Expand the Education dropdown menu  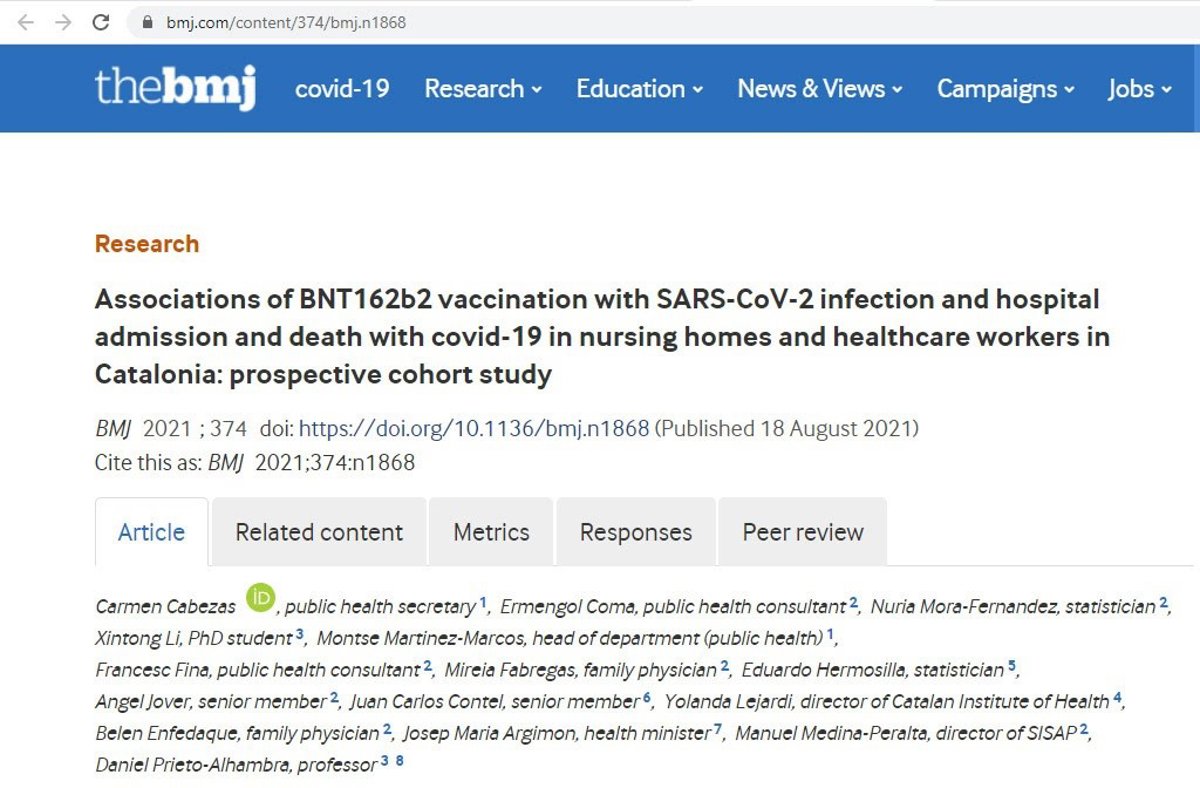pos(639,89)
